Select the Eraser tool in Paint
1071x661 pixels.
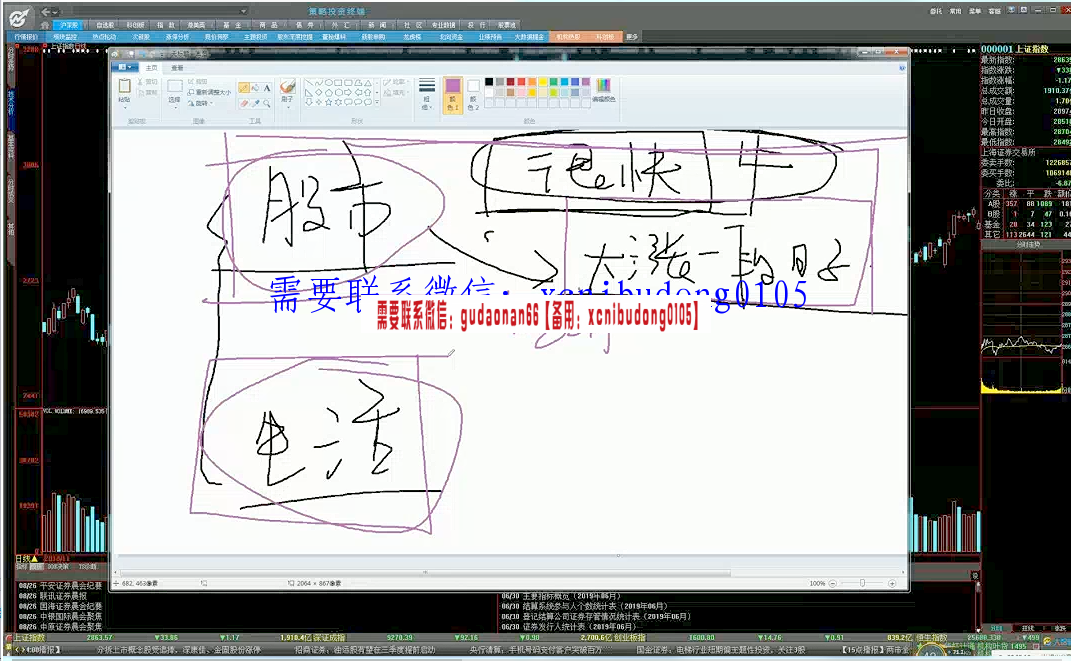click(244, 103)
